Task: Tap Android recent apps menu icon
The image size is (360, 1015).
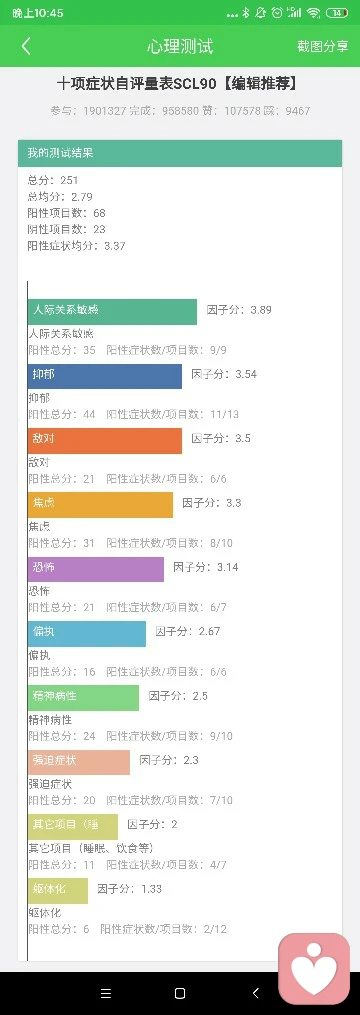Action: [x=106, y=994]
